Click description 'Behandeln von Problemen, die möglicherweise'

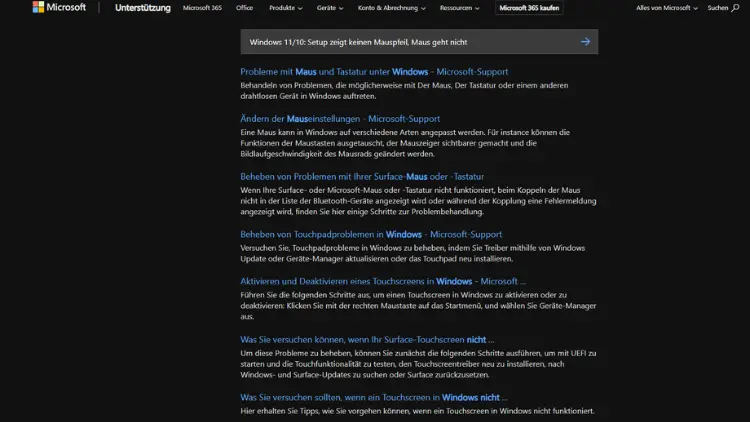point(404,90)
